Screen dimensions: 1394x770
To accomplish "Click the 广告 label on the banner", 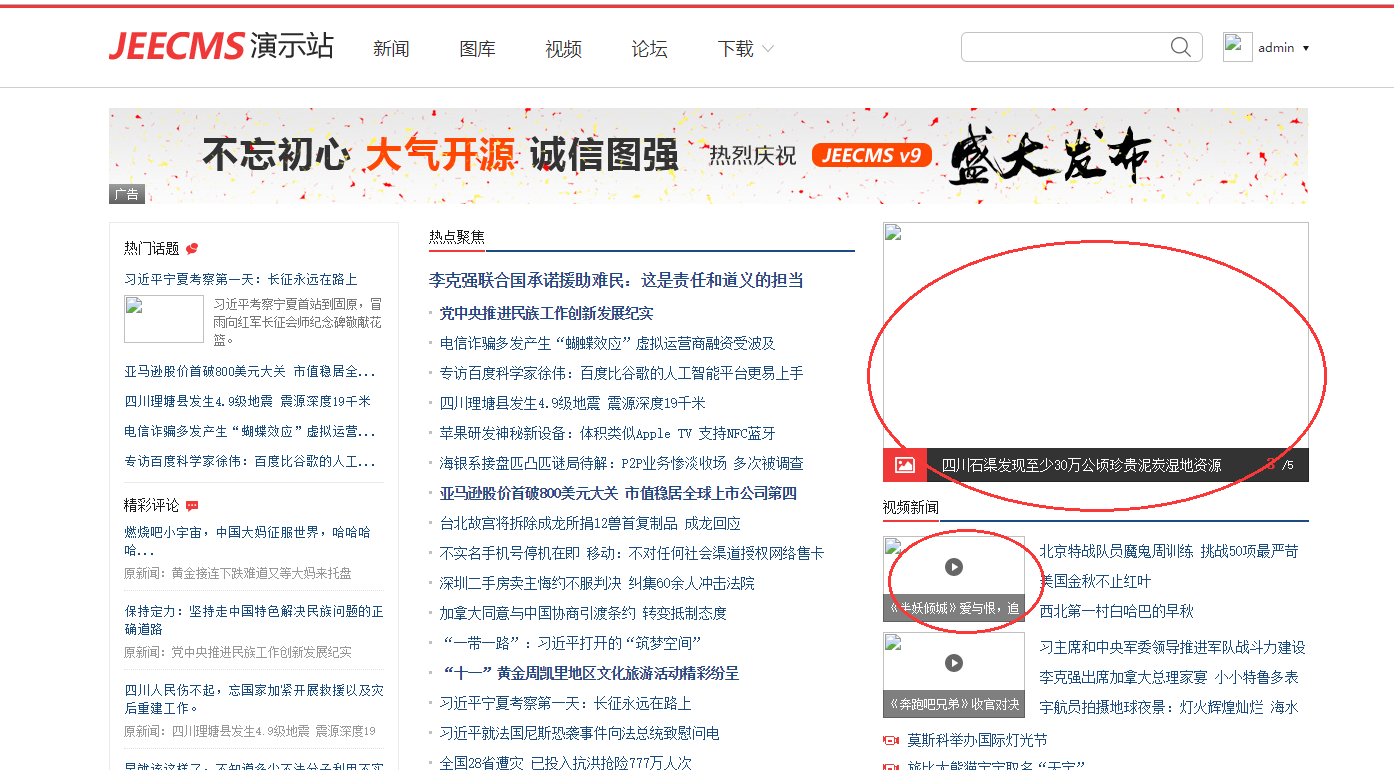I will [126, 194].
